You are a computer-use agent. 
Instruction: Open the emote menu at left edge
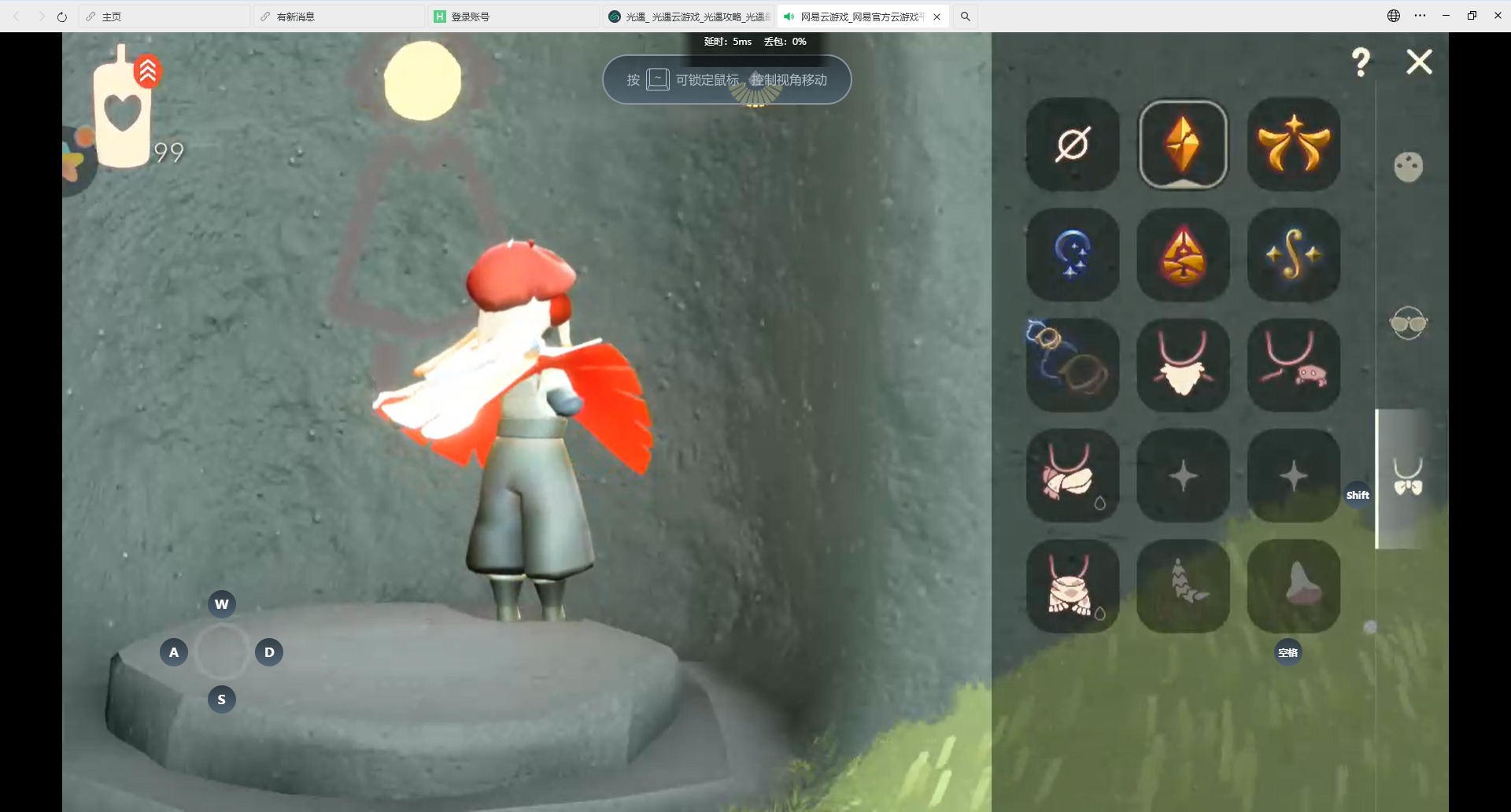click(77, 160)
